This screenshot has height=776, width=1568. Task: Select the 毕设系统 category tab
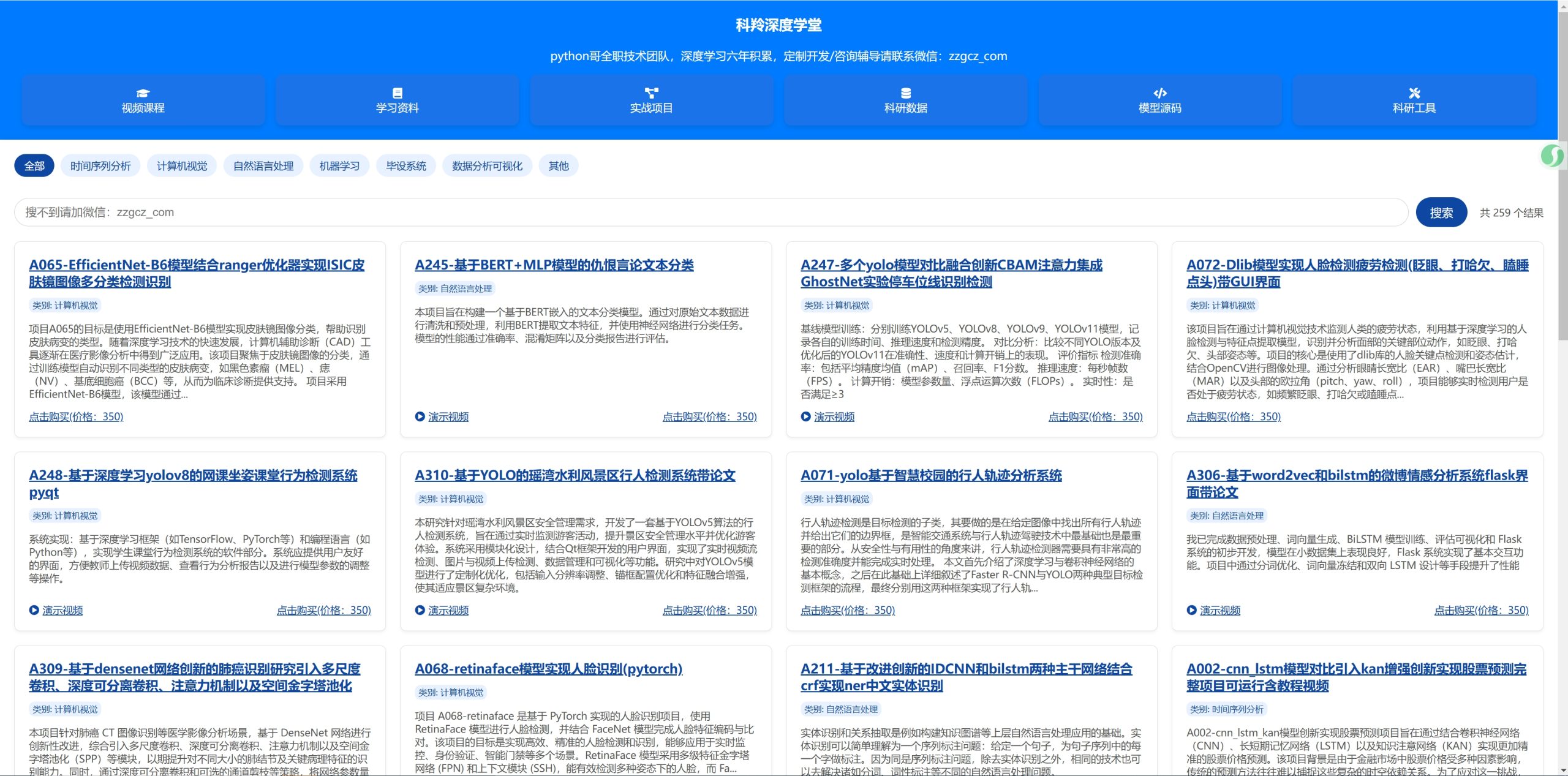pos(406,165)
